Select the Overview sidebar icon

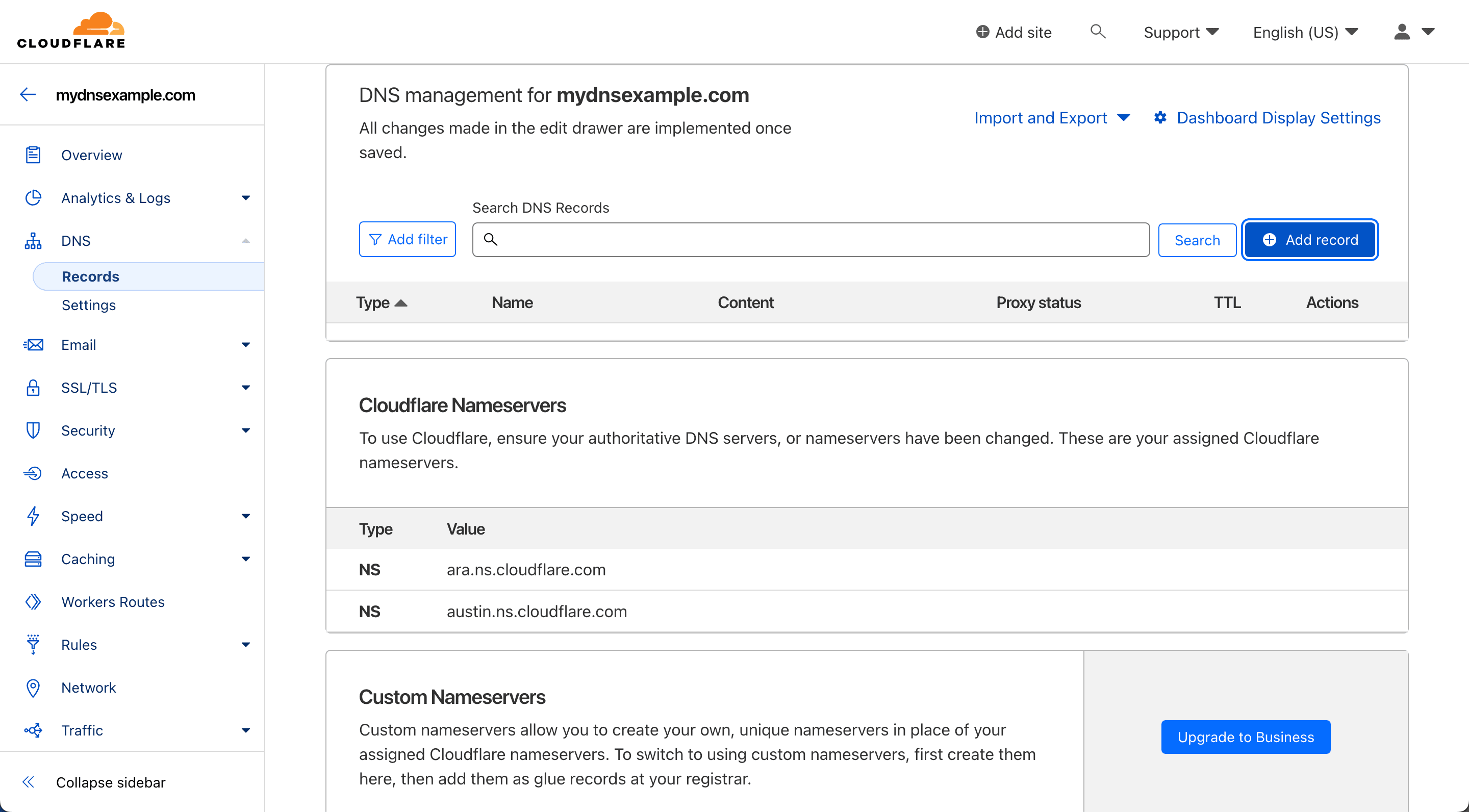[x=33, y=155]
